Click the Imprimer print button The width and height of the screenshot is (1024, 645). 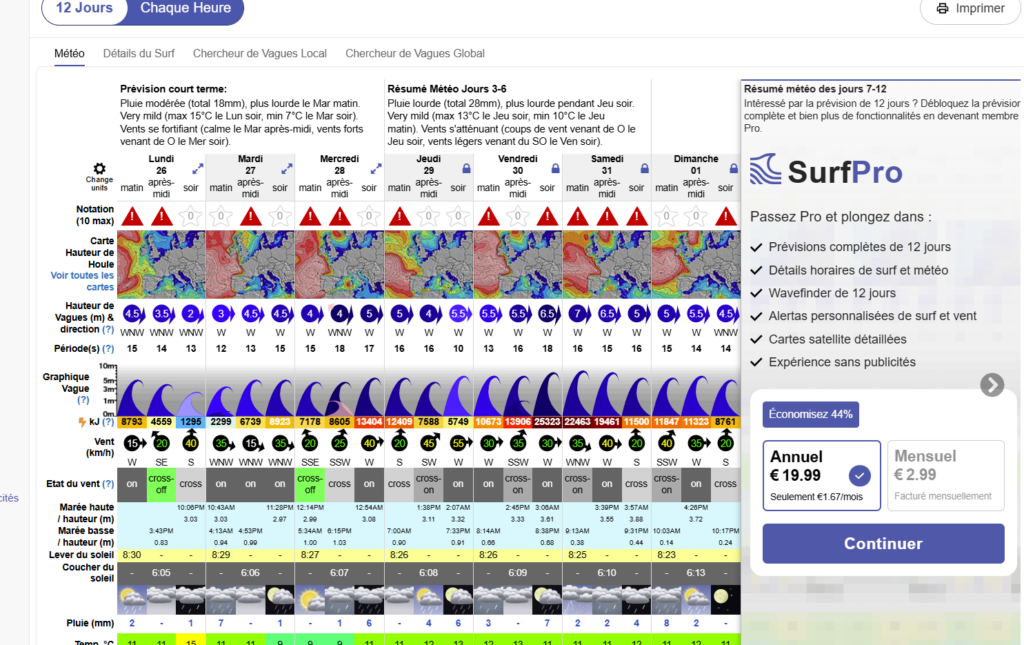tap(969, 9)
